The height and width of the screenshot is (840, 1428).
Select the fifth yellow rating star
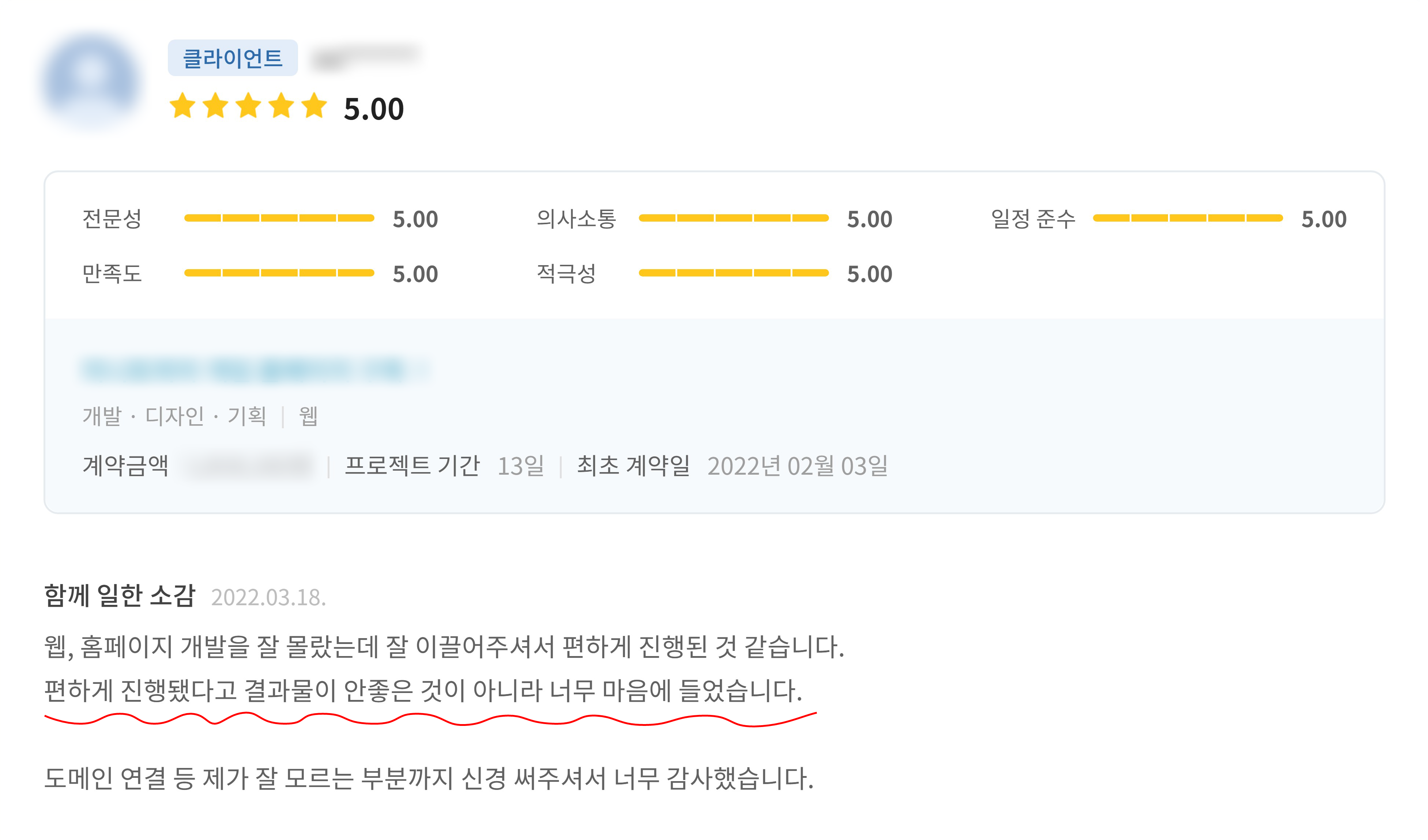pos(314,106)
